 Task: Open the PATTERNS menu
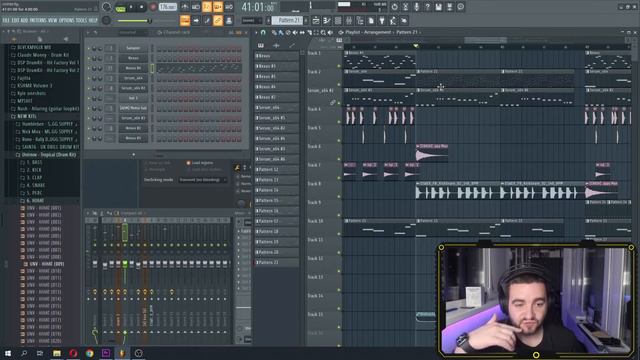click(38, 20)
